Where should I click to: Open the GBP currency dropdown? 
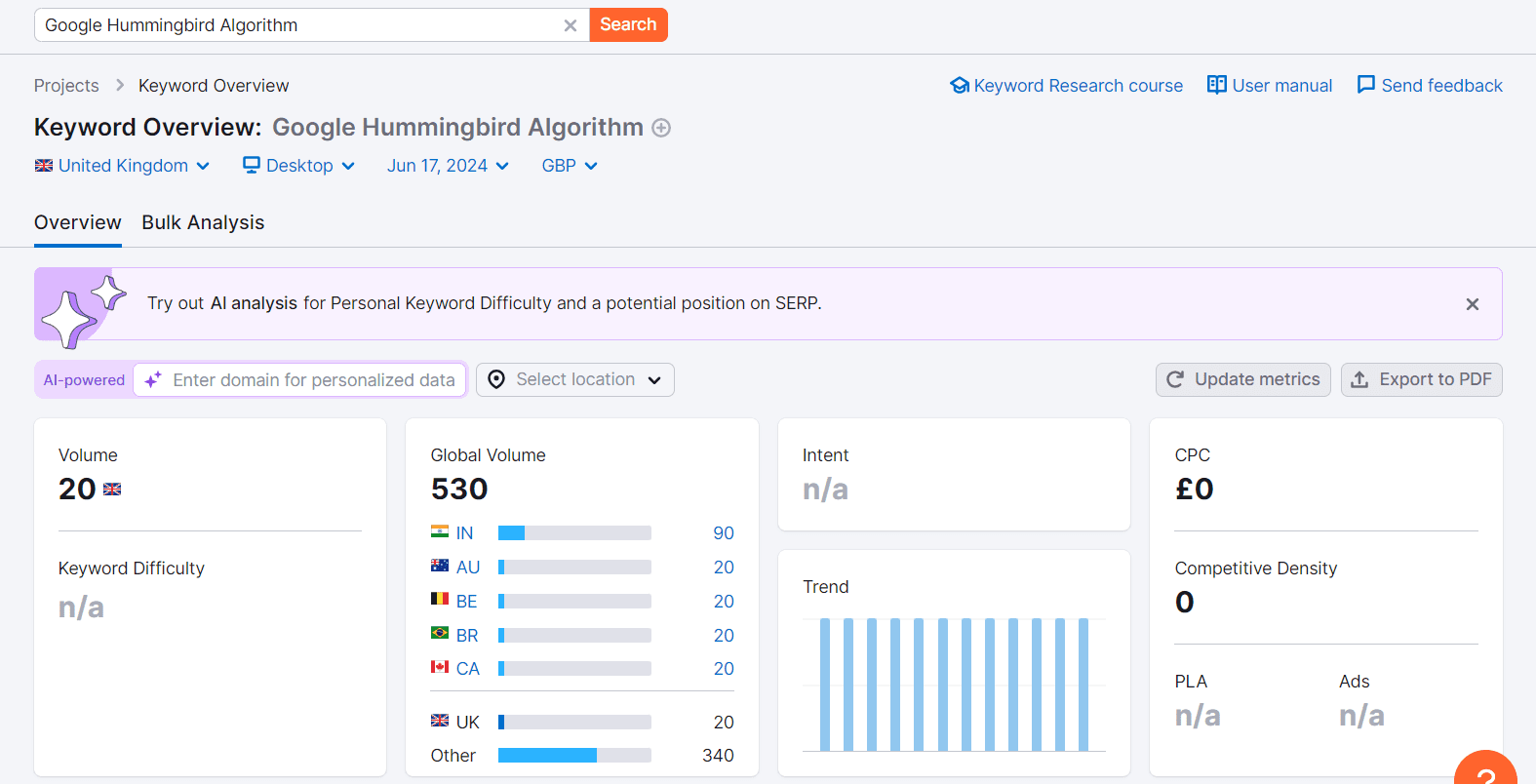[x=570, y=166]
